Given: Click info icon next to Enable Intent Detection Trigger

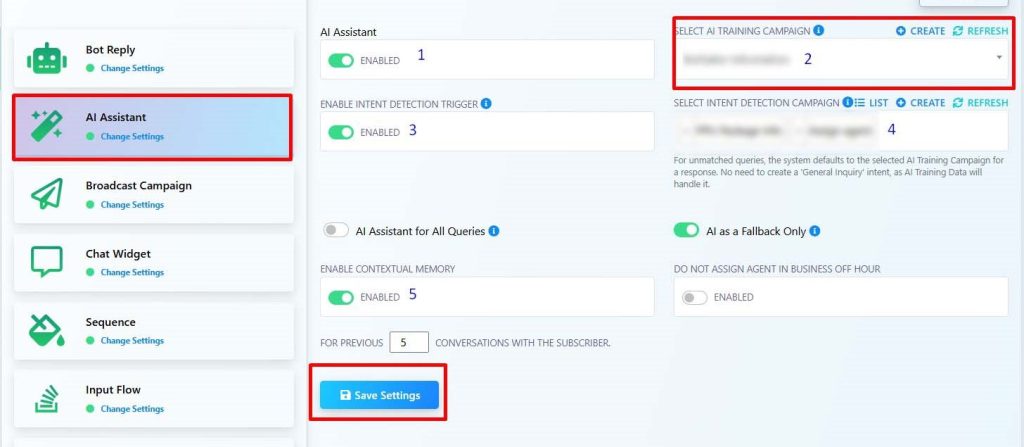Looking at the screenshot, I should click(x=486, y=103).
